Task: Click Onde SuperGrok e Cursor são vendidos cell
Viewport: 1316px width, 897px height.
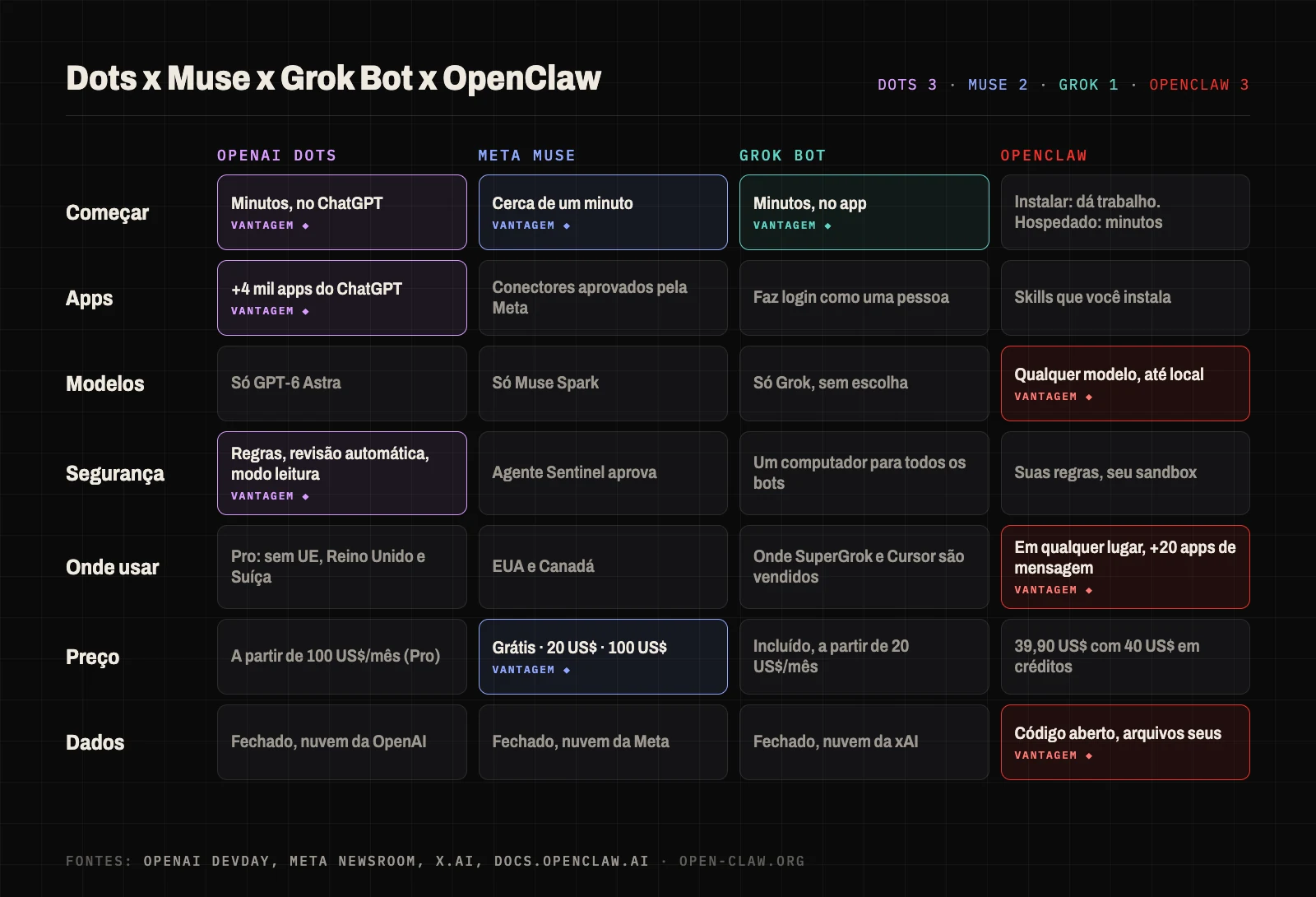Action: 864,567
